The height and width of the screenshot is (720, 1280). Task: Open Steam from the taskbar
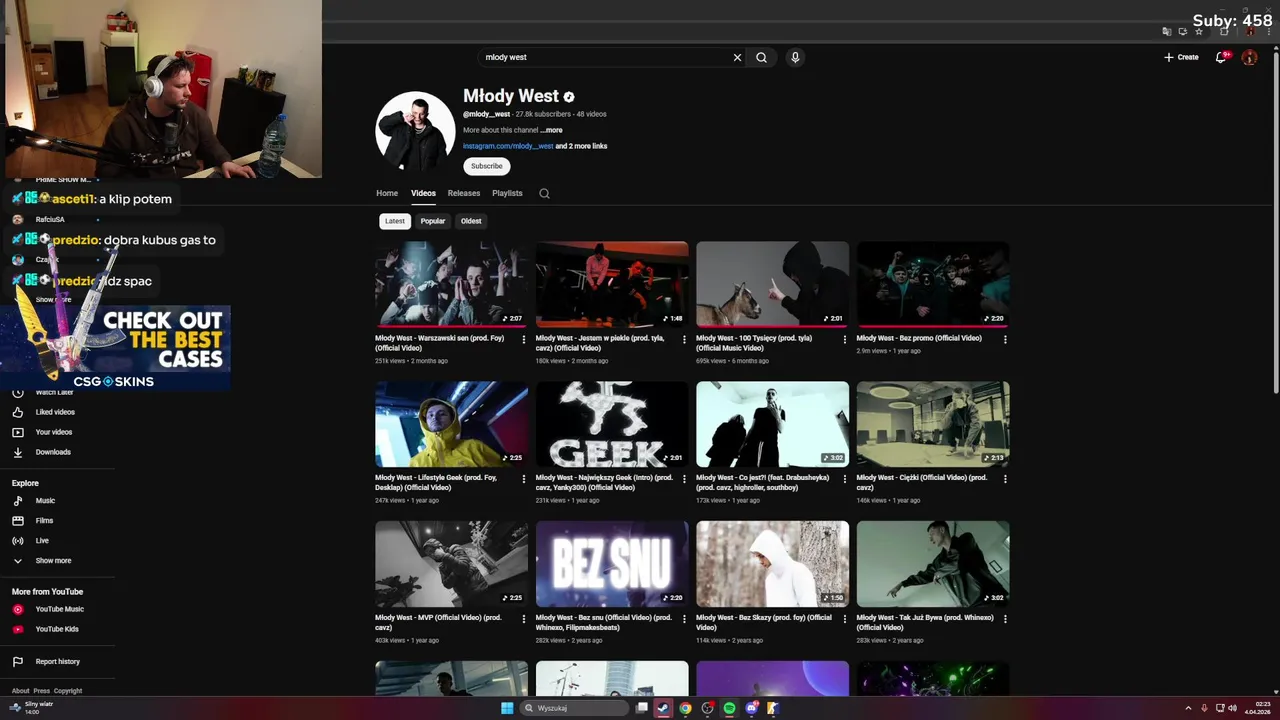pyautogui.click(x=663, y=708)
